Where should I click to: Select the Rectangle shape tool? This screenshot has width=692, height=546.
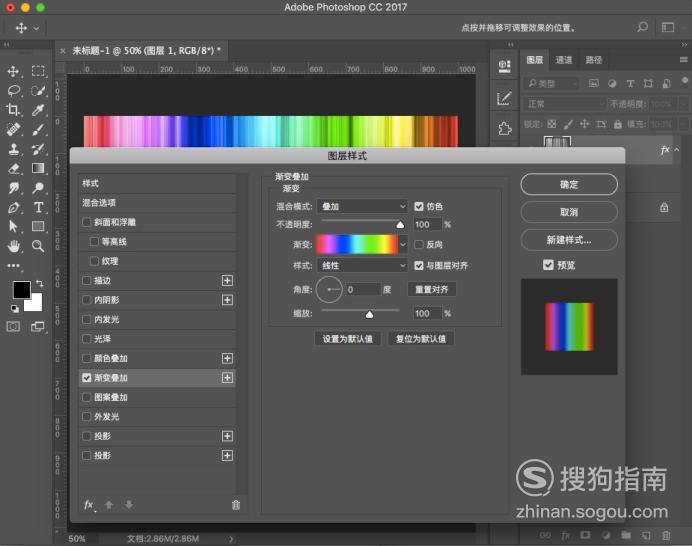click(x=38, y=226)
